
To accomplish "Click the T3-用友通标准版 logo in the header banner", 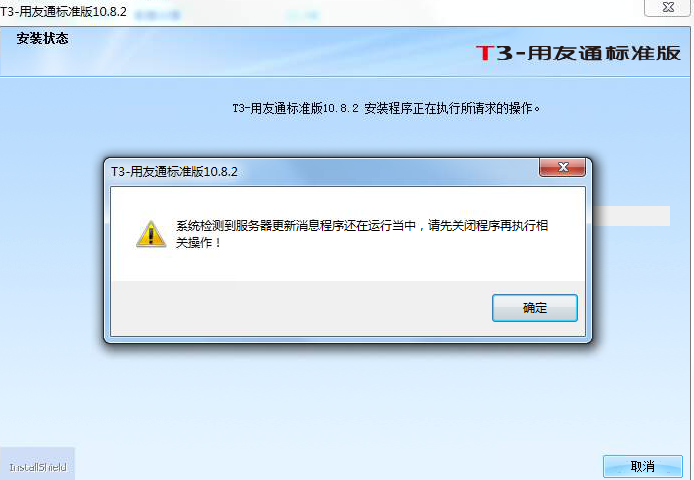I will 578,53.
